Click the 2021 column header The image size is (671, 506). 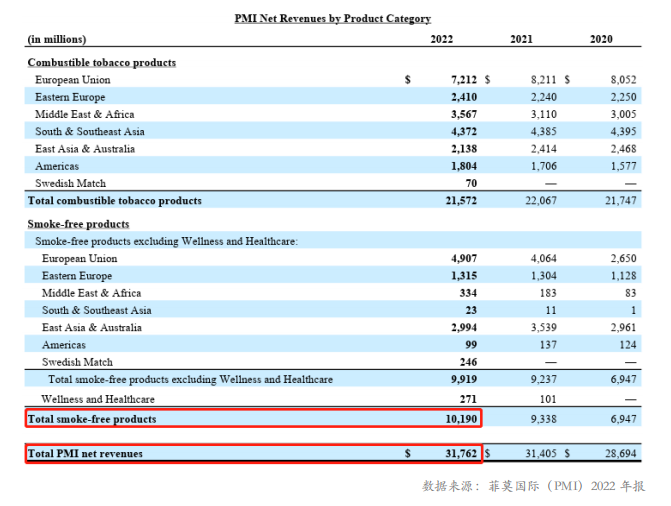click(521, 39)
